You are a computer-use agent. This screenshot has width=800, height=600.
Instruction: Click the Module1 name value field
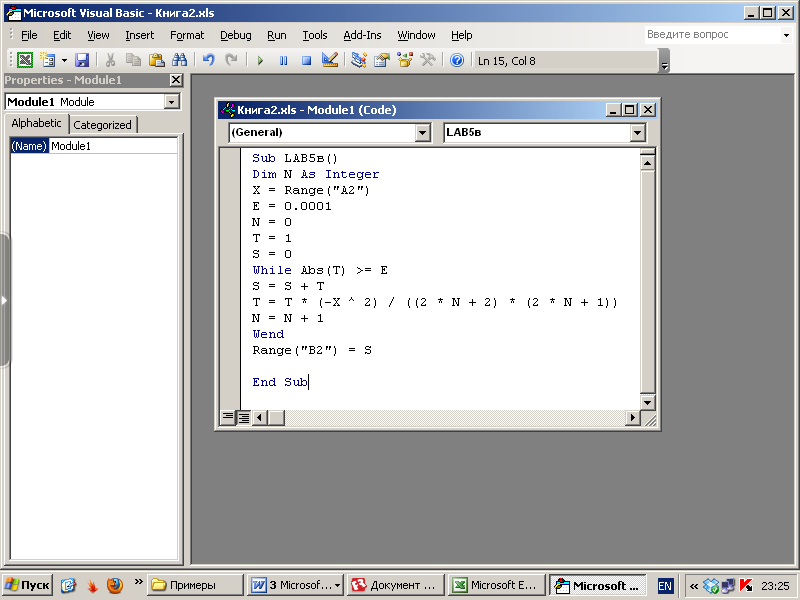coord(113,146)
